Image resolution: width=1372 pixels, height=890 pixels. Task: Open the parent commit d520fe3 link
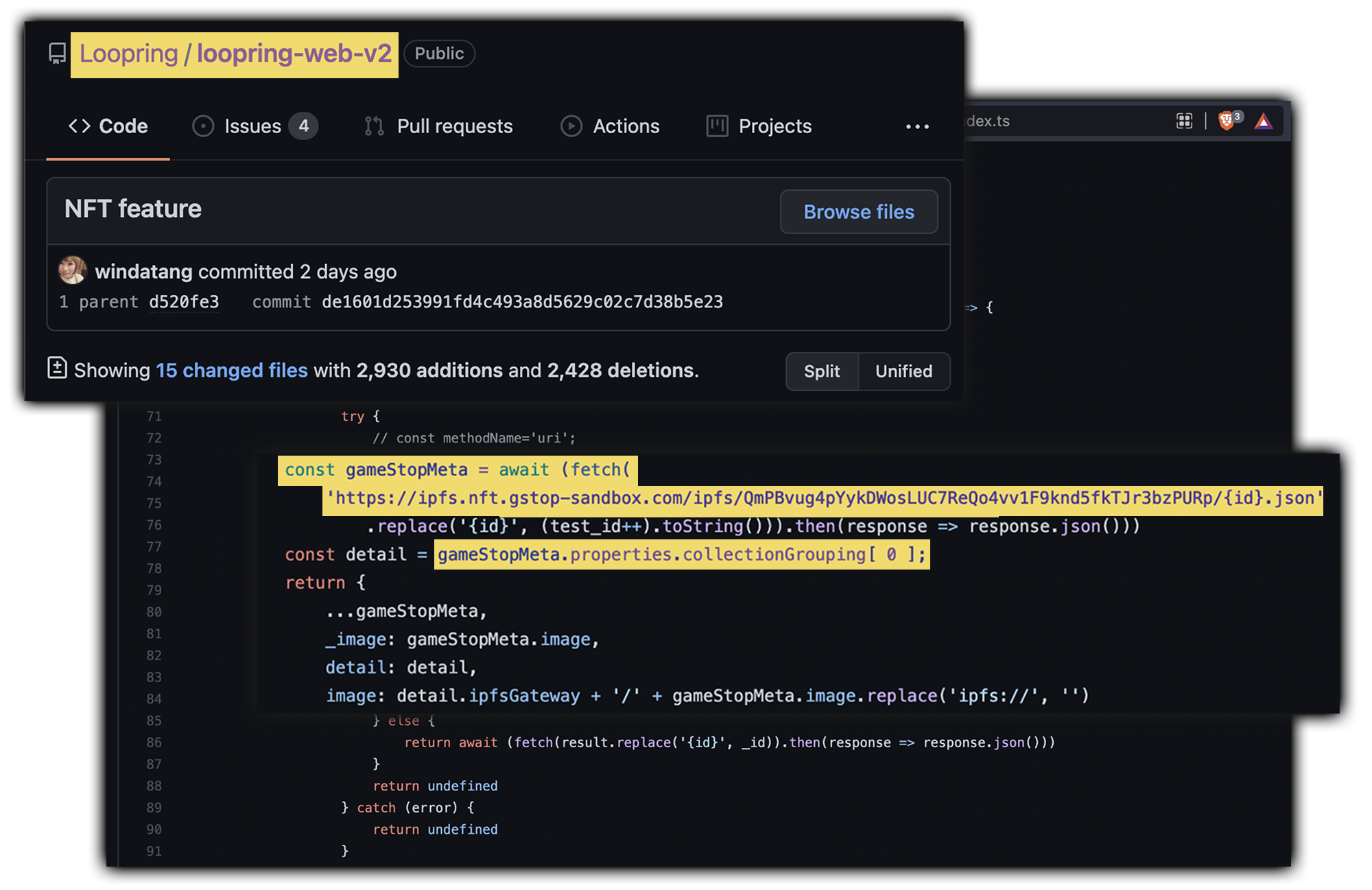coord(184,302)
